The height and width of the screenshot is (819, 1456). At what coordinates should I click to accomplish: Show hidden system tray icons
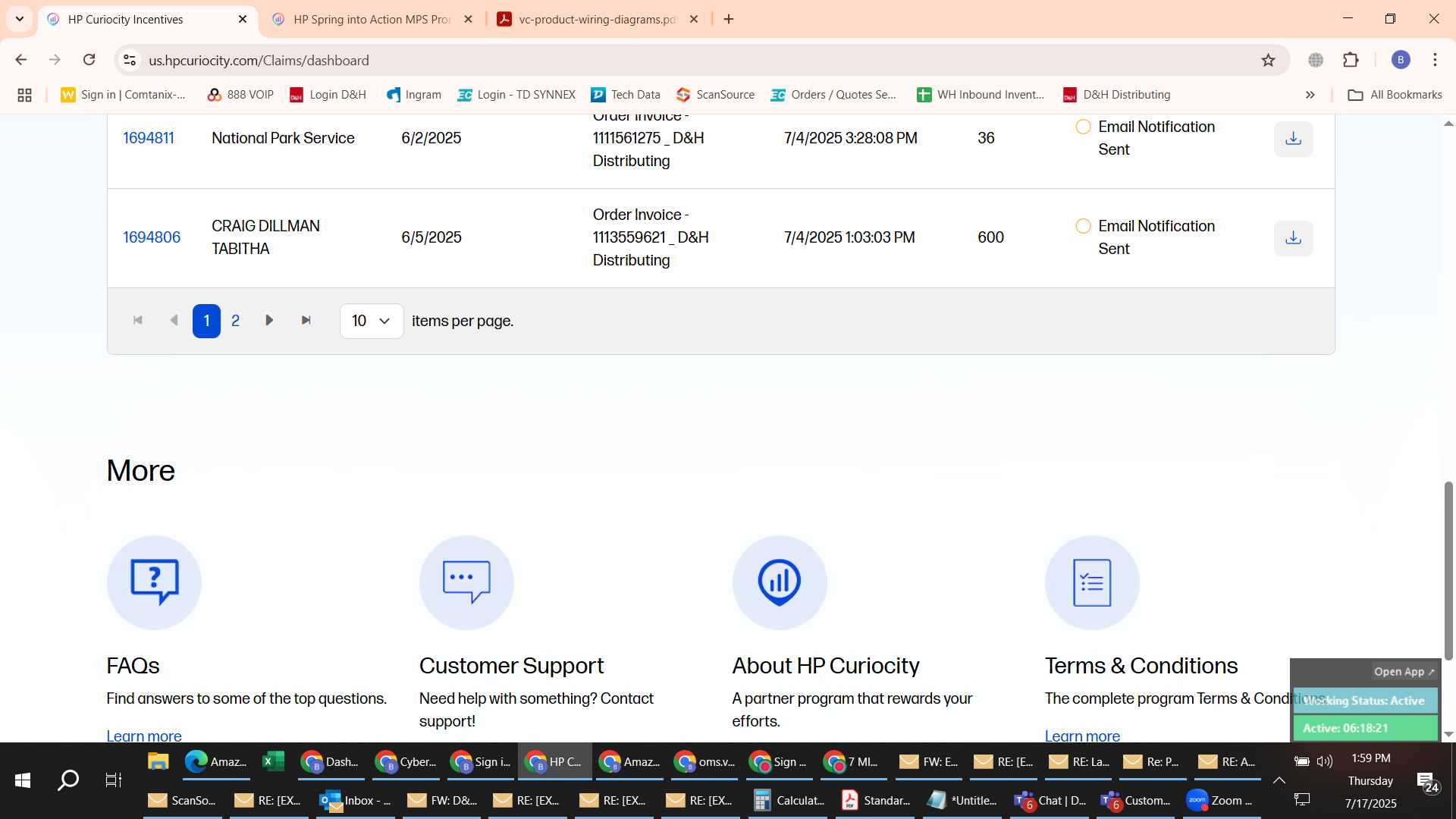click(x=1279, y=780)
